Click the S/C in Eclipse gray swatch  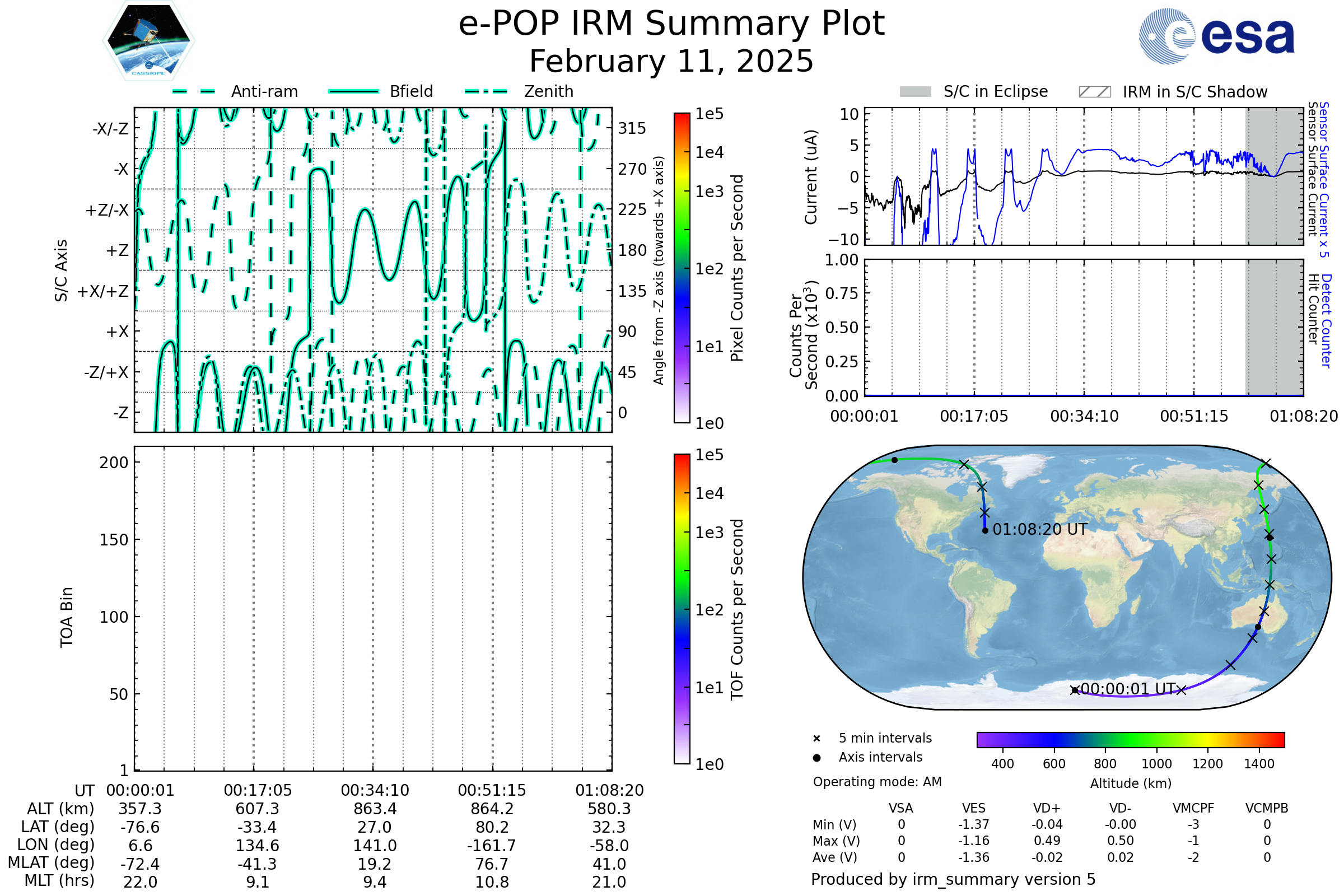(916, 92)
